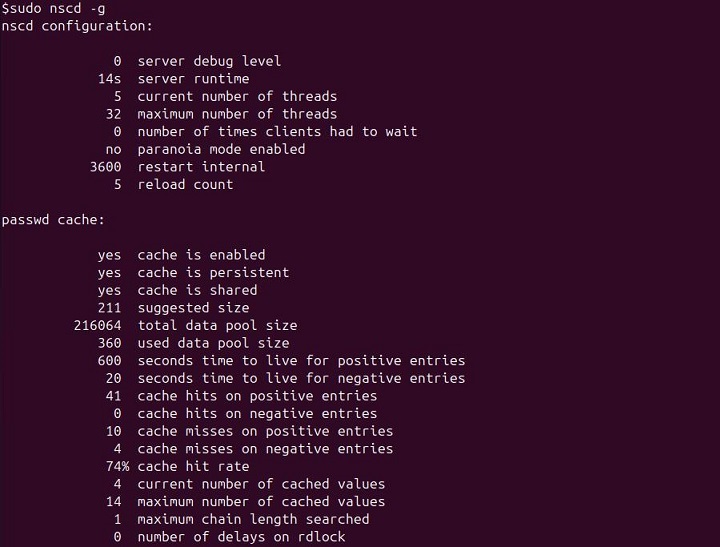Select the 'cache is persistent' text

(213, 272)
